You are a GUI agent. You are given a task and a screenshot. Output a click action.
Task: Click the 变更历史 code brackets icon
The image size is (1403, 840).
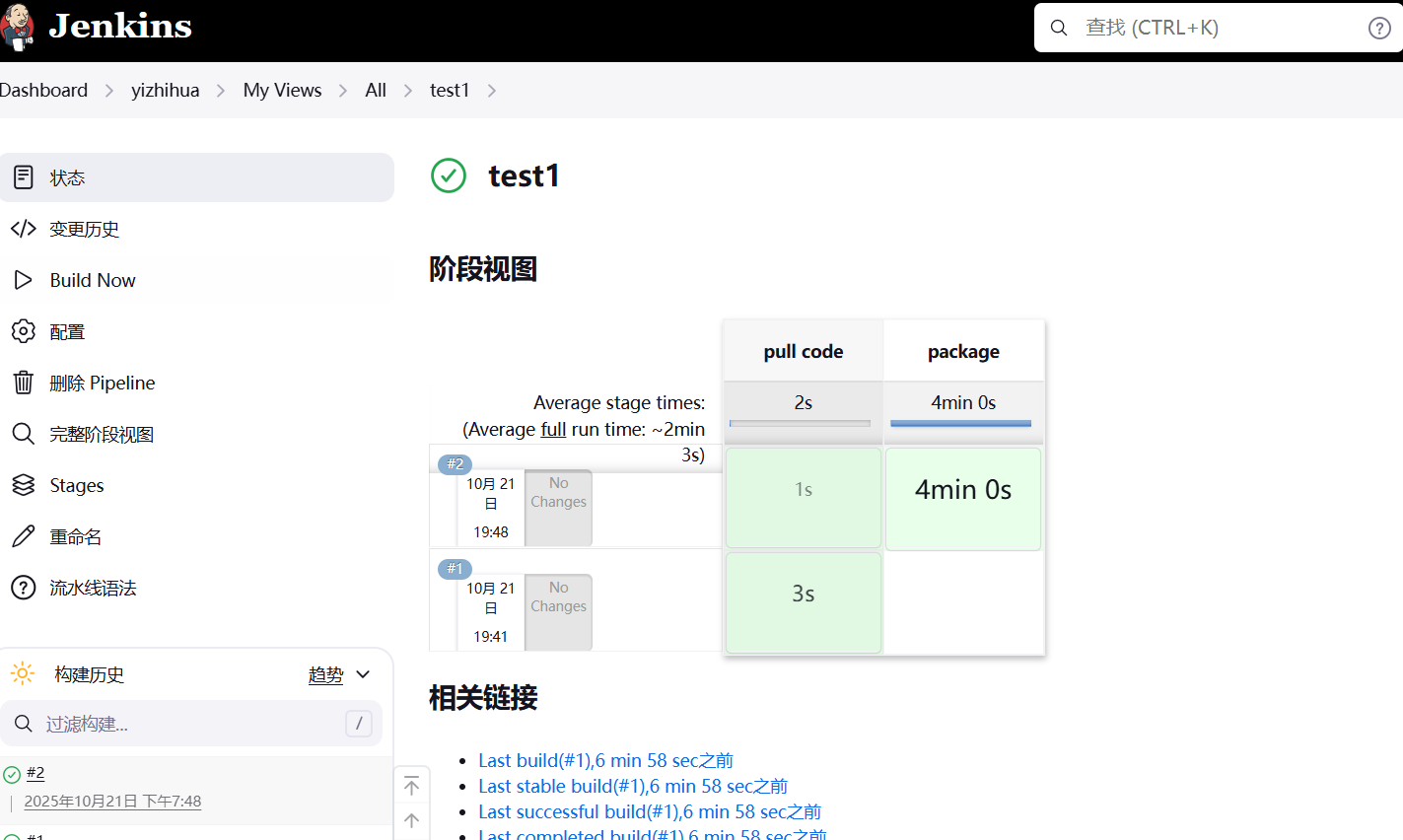pos(23,229)
